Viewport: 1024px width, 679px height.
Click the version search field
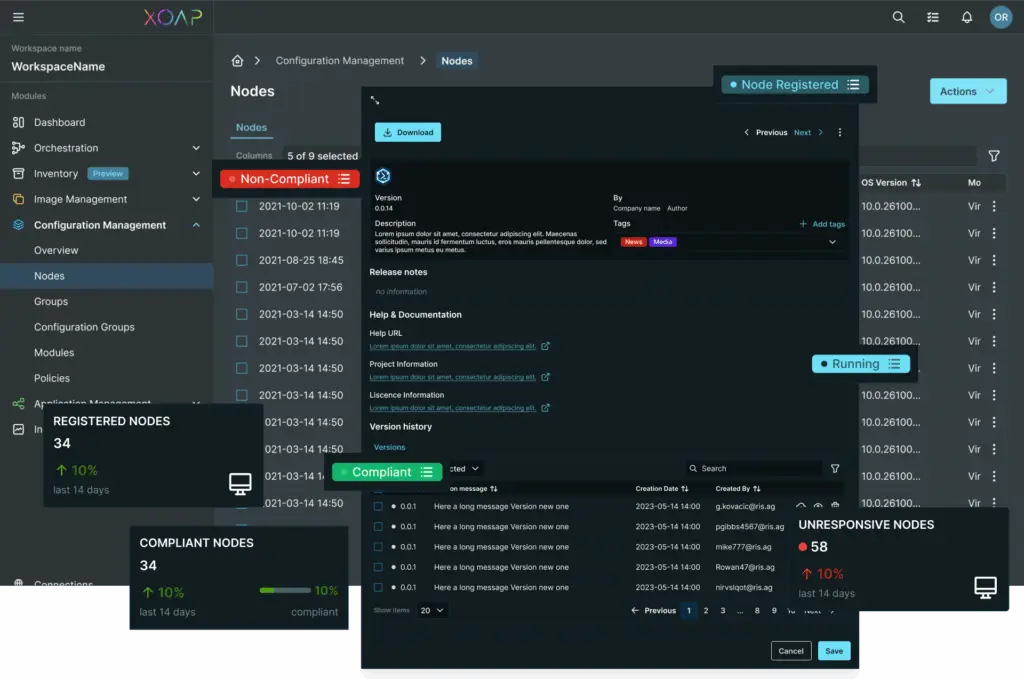pos(755,468)
